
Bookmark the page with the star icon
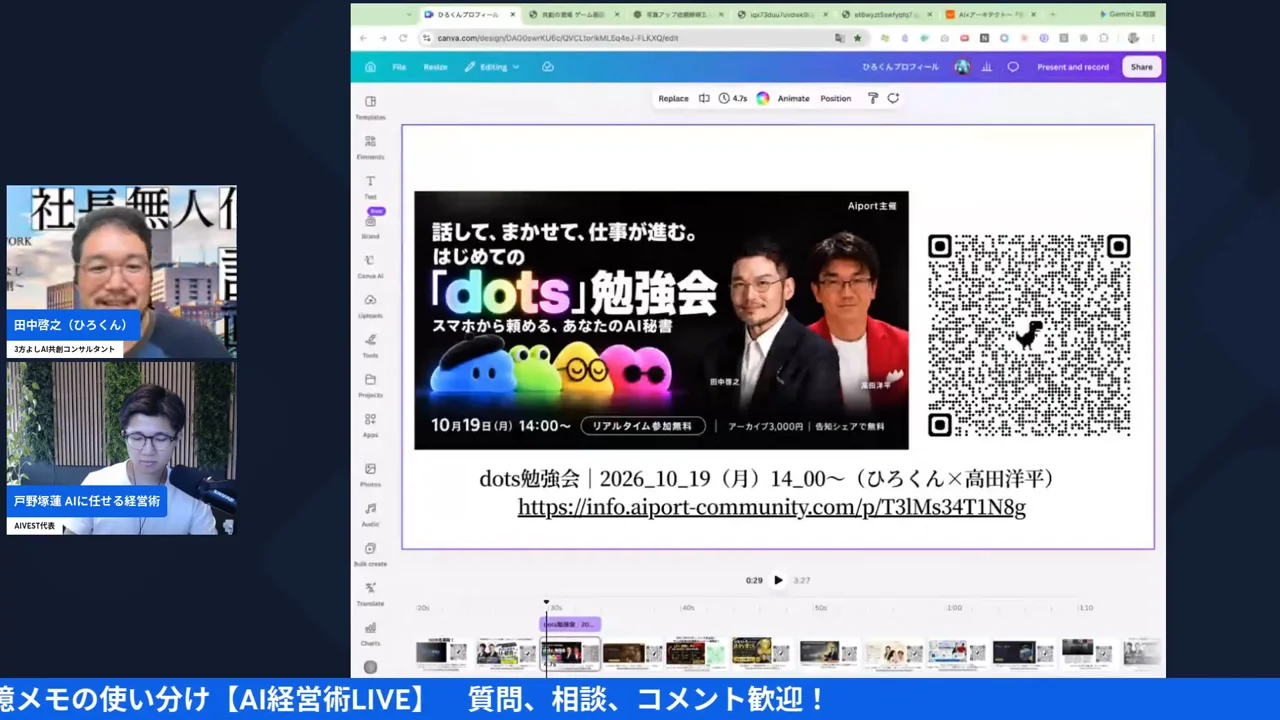point(857,38)
